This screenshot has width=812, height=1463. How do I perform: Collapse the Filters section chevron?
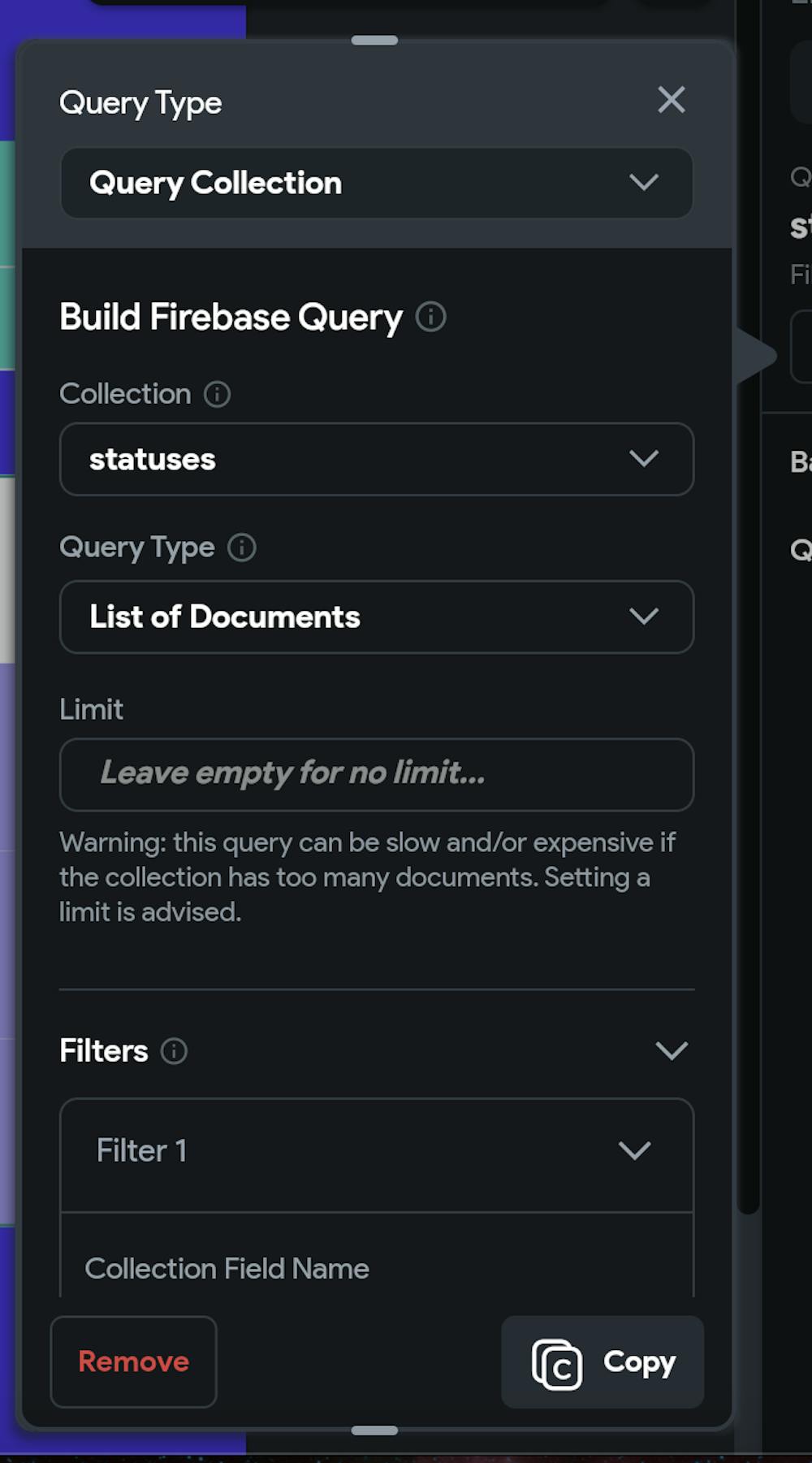[x=672, y=1051]
